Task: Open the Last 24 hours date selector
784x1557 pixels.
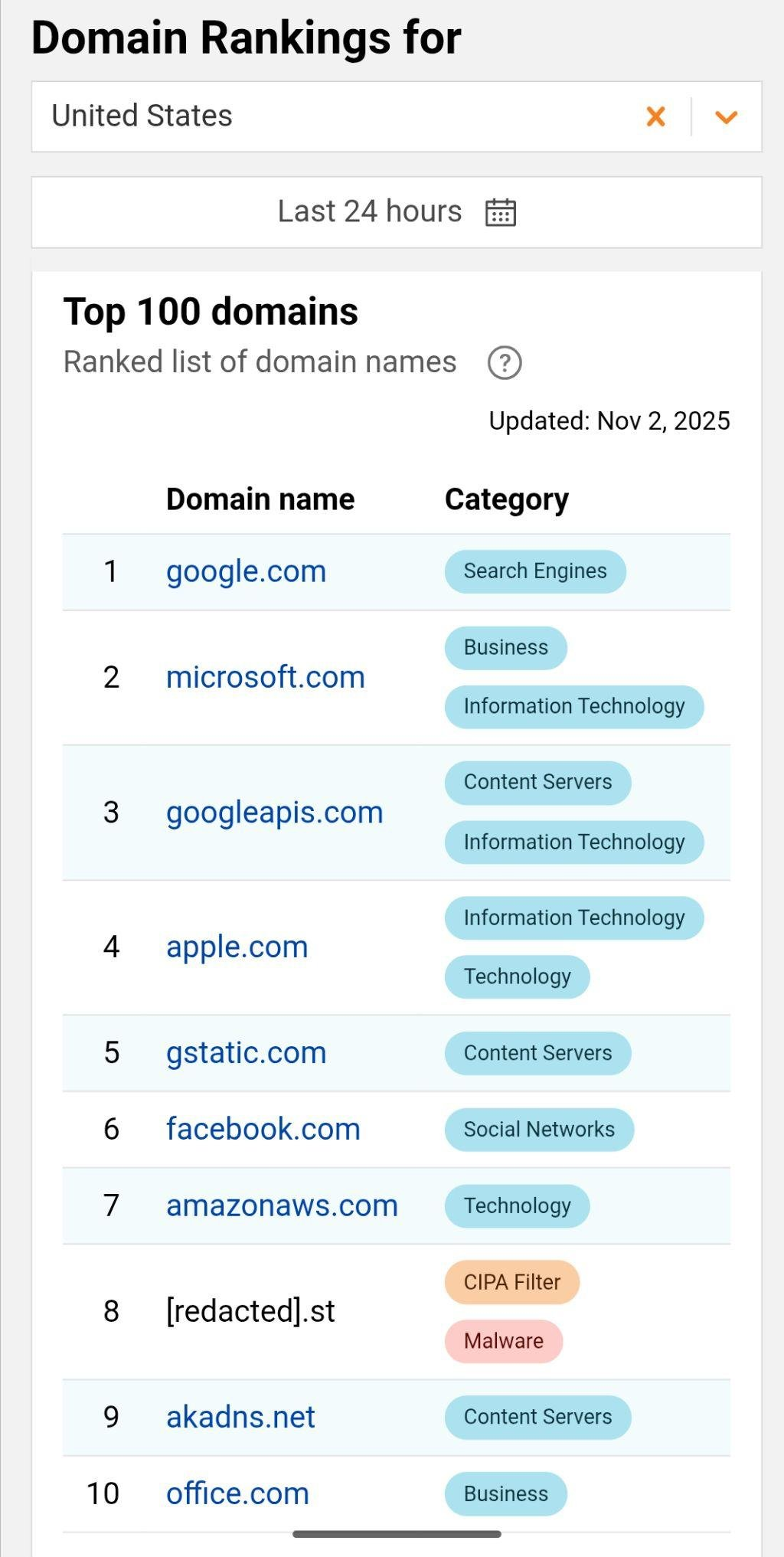Action: click(x=370, y=211)
